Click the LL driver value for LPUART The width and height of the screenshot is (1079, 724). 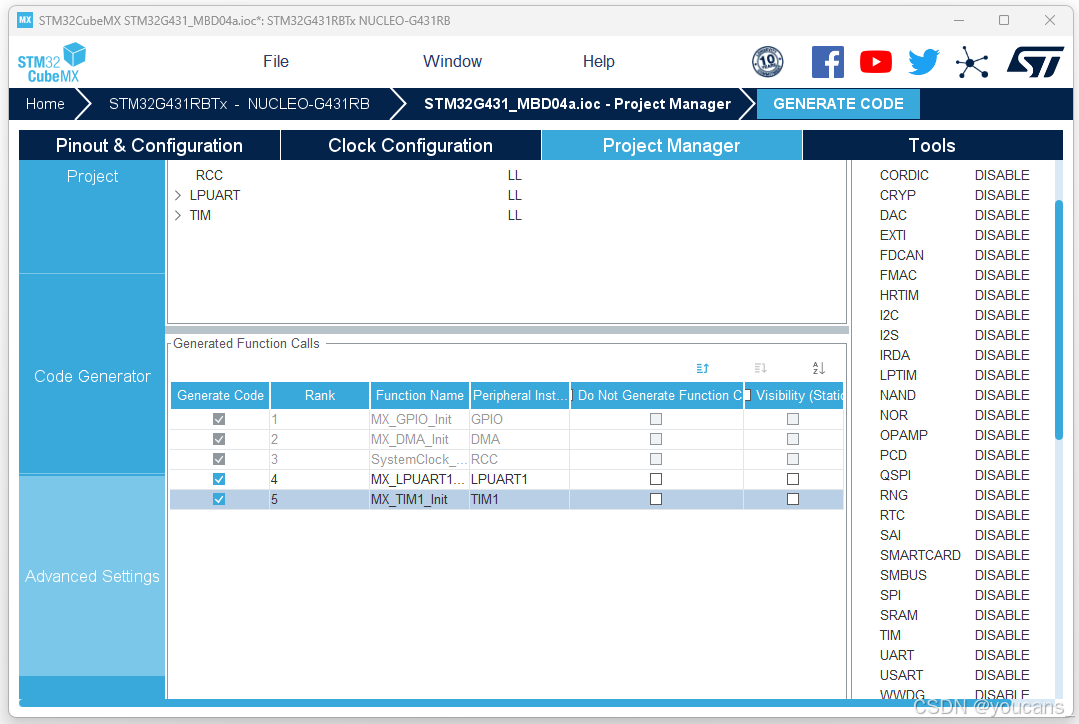[x=515, y=195]
